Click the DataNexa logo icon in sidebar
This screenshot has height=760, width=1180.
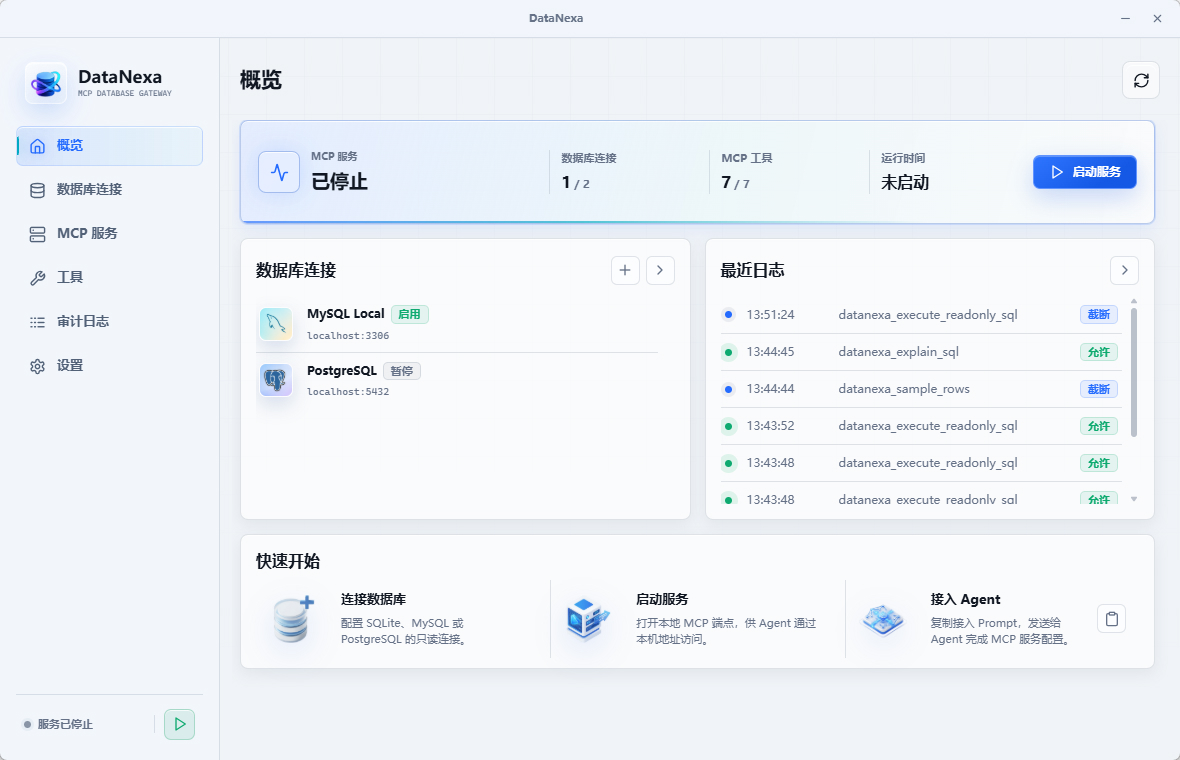pos(46,83)
